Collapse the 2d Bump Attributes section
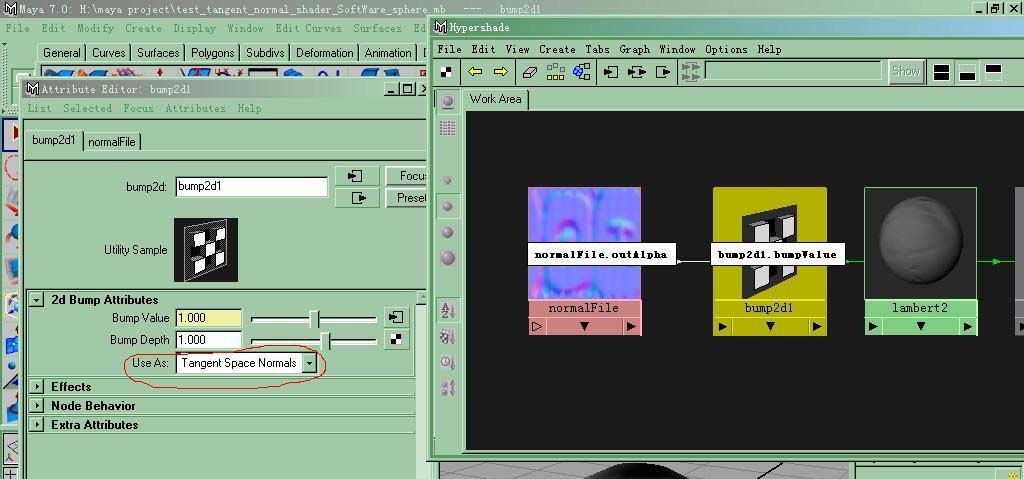 pos(37,300)
